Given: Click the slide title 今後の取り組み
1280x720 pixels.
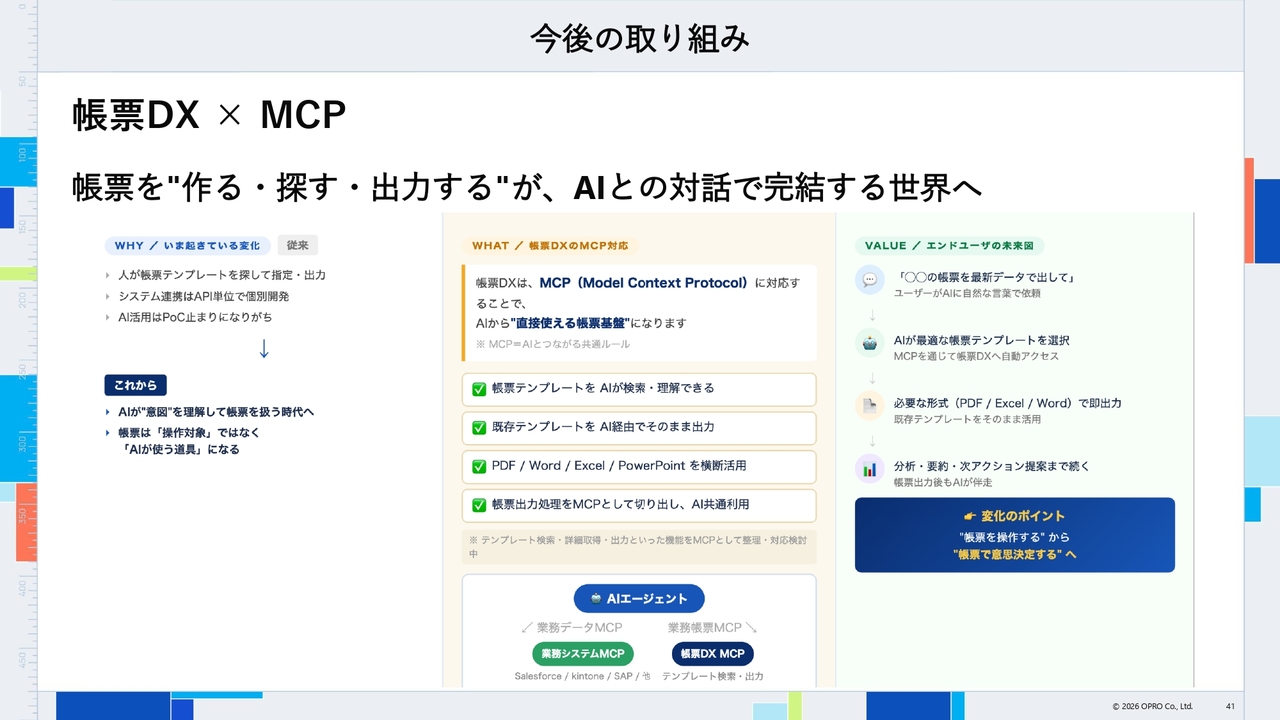Looking at the screenshot, I should click(x=640, y=38).
